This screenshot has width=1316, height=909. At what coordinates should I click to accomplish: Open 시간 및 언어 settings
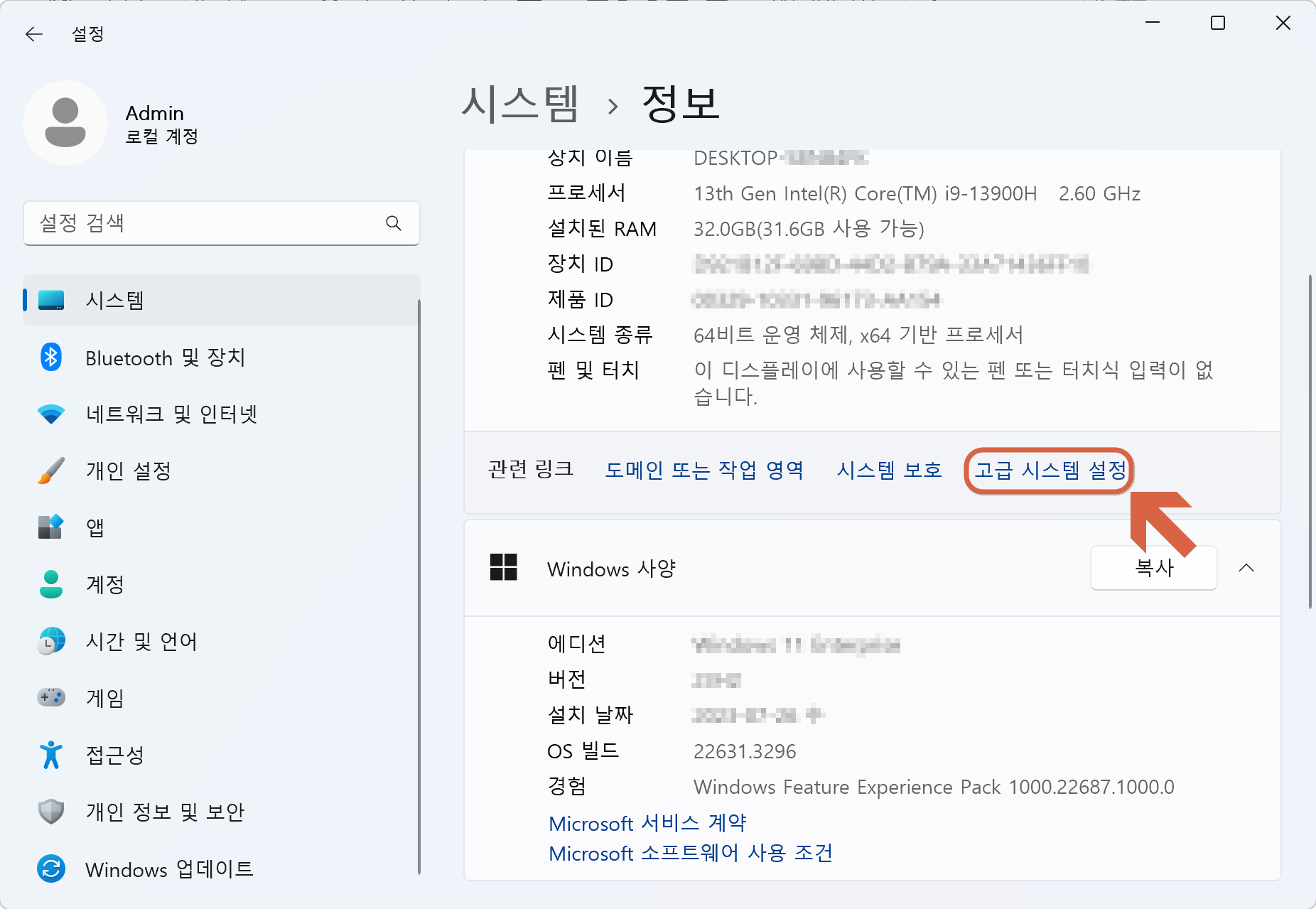(222, 641)
